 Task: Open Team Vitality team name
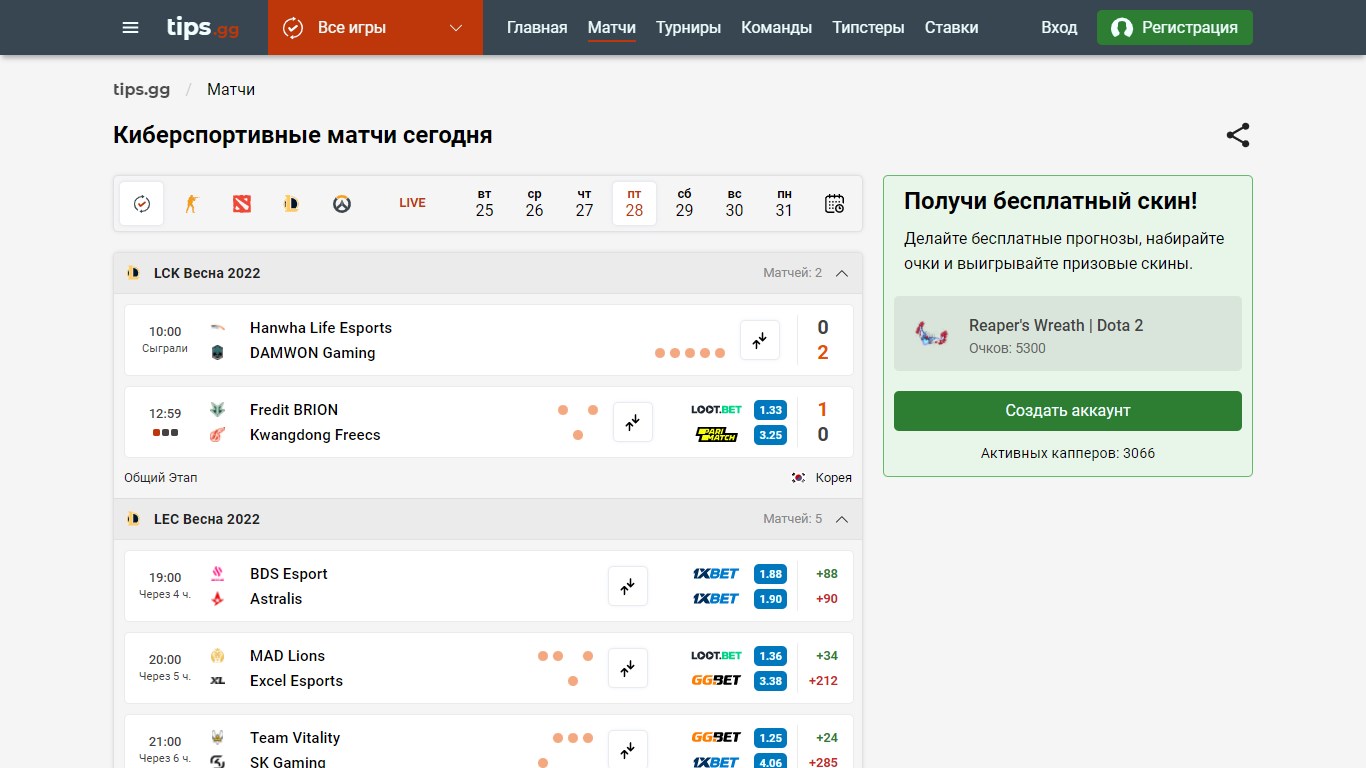[295, 738]
